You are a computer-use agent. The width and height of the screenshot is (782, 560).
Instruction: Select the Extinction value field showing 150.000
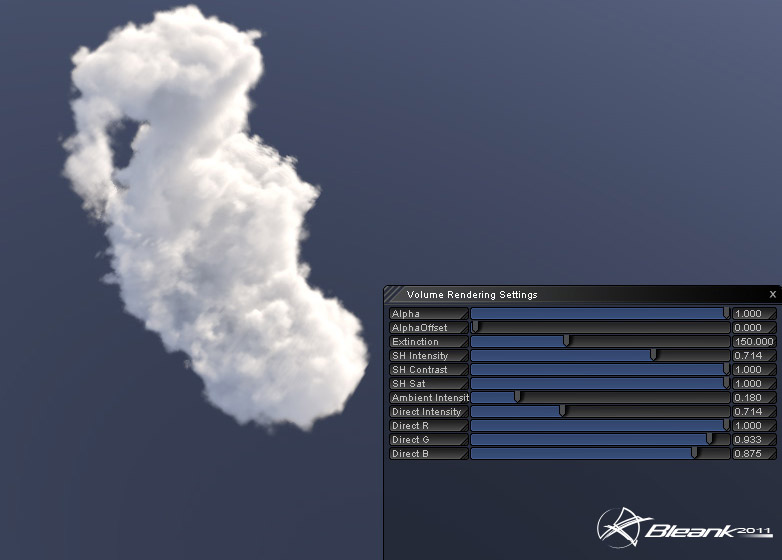tap(754, 341)
